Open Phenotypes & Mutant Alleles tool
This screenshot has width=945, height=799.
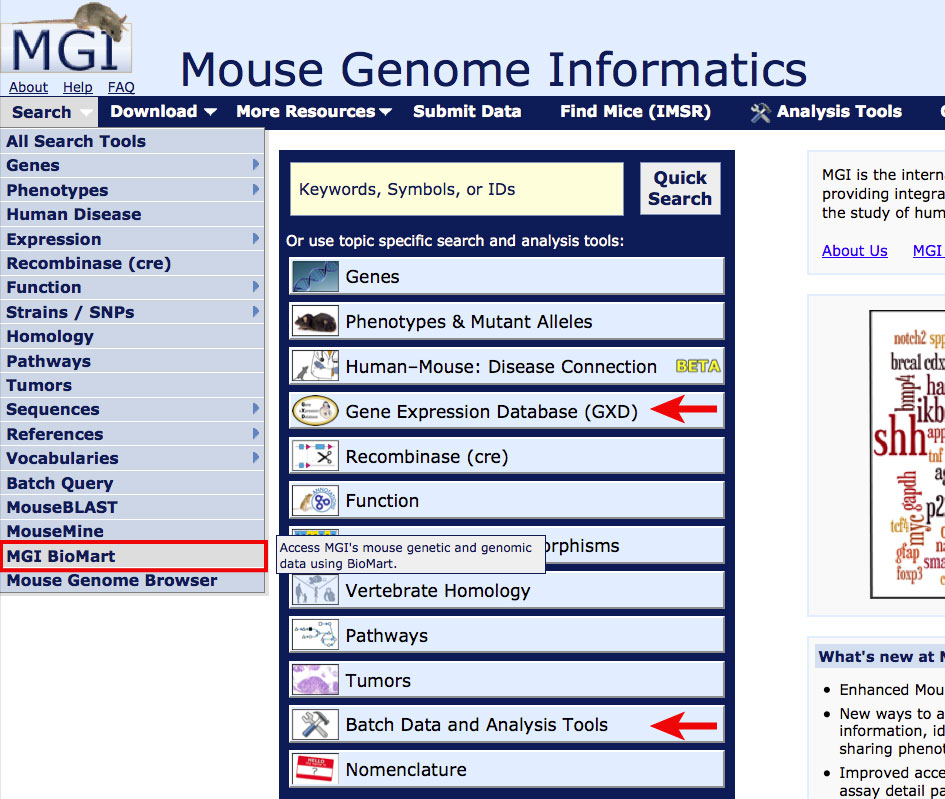click(x=506, y=322)
